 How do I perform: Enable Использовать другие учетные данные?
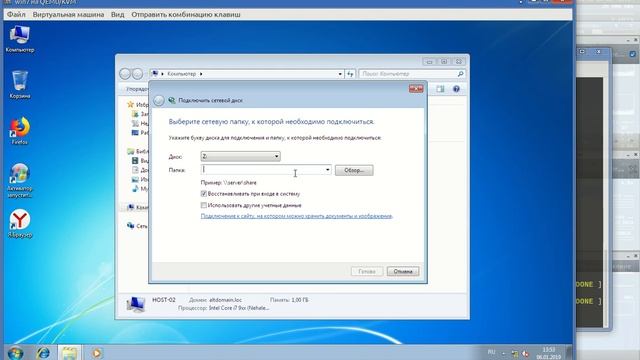click(204, 205)
